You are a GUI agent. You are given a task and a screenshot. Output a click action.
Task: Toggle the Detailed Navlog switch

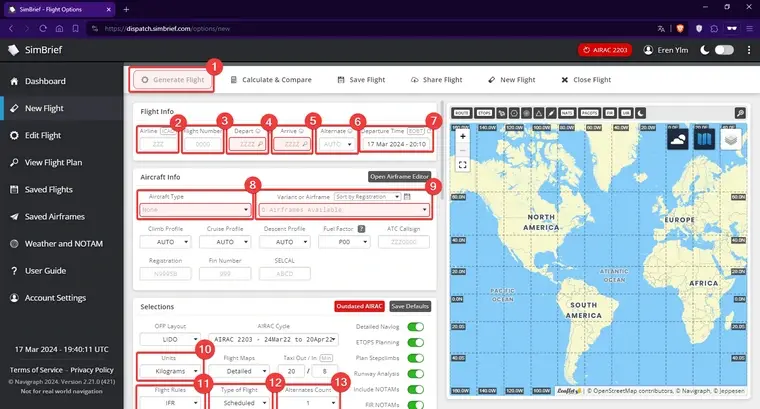point(415,327)
